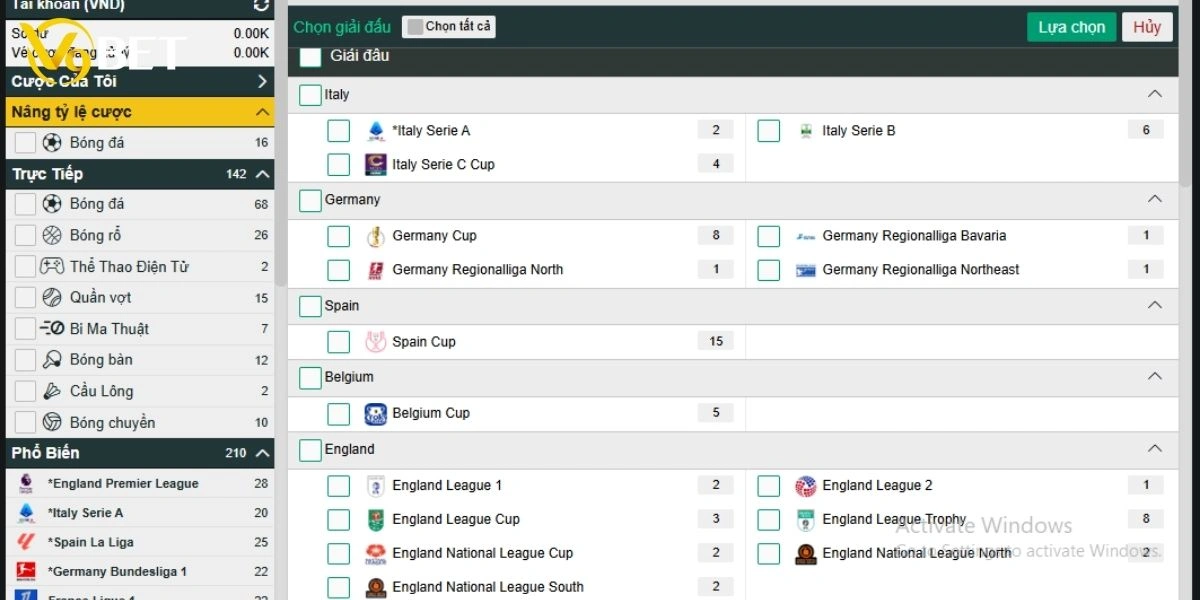
Task: Click the Italy Serie A league logo
Action: point(376,130)
